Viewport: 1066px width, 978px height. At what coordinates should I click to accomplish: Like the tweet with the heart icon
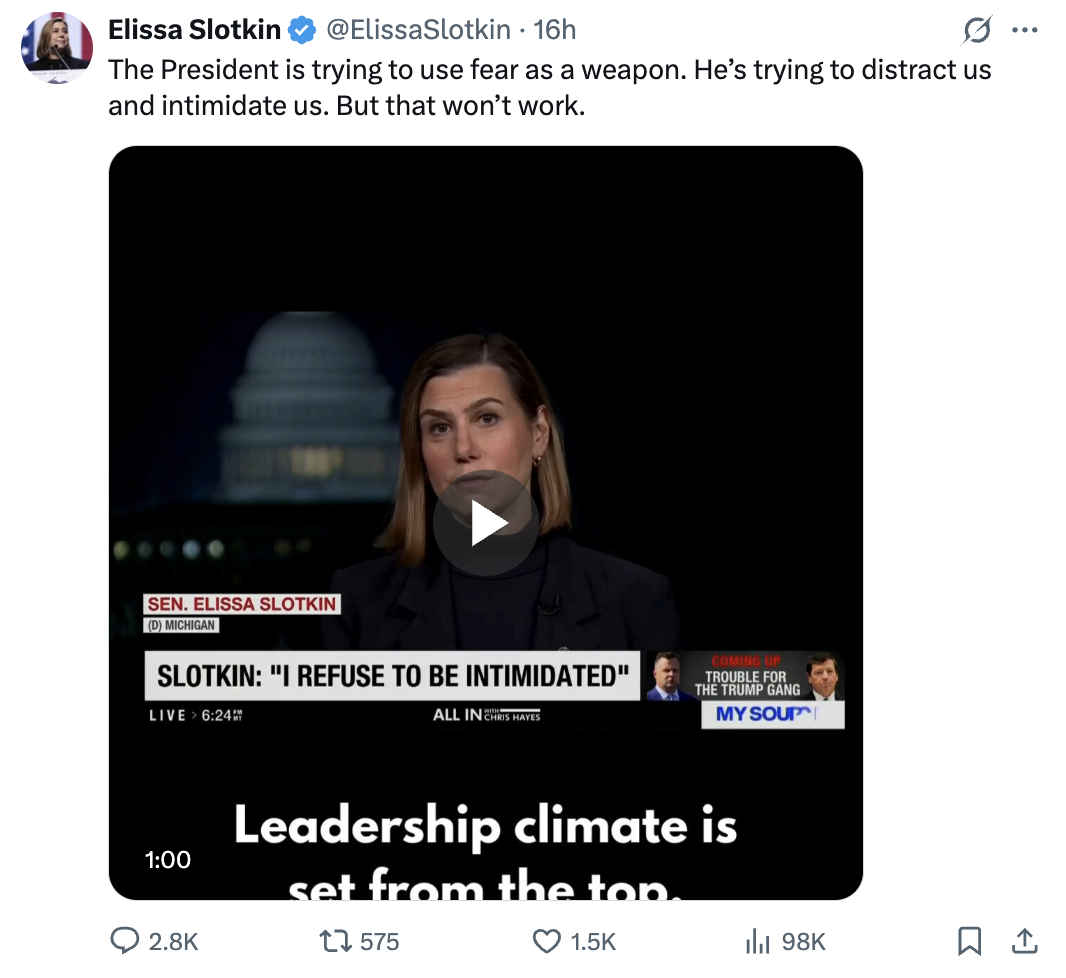546,941
